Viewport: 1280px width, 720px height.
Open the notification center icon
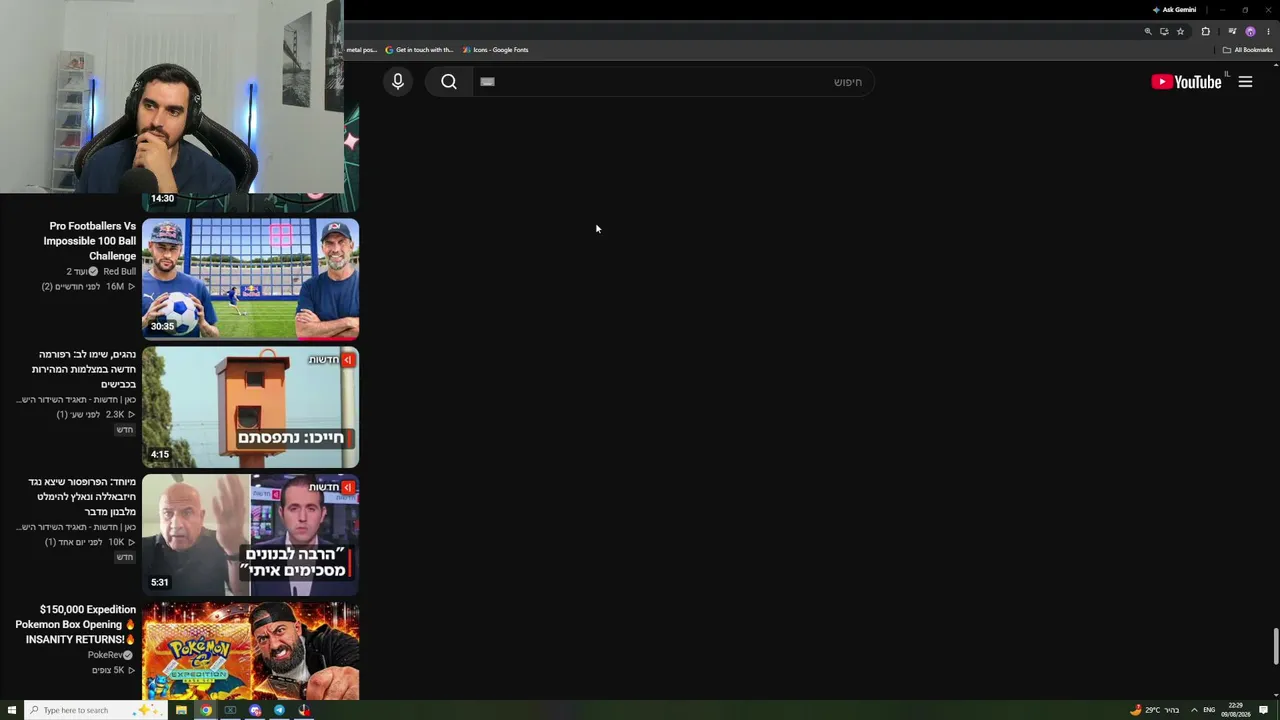click(1264, 710)
